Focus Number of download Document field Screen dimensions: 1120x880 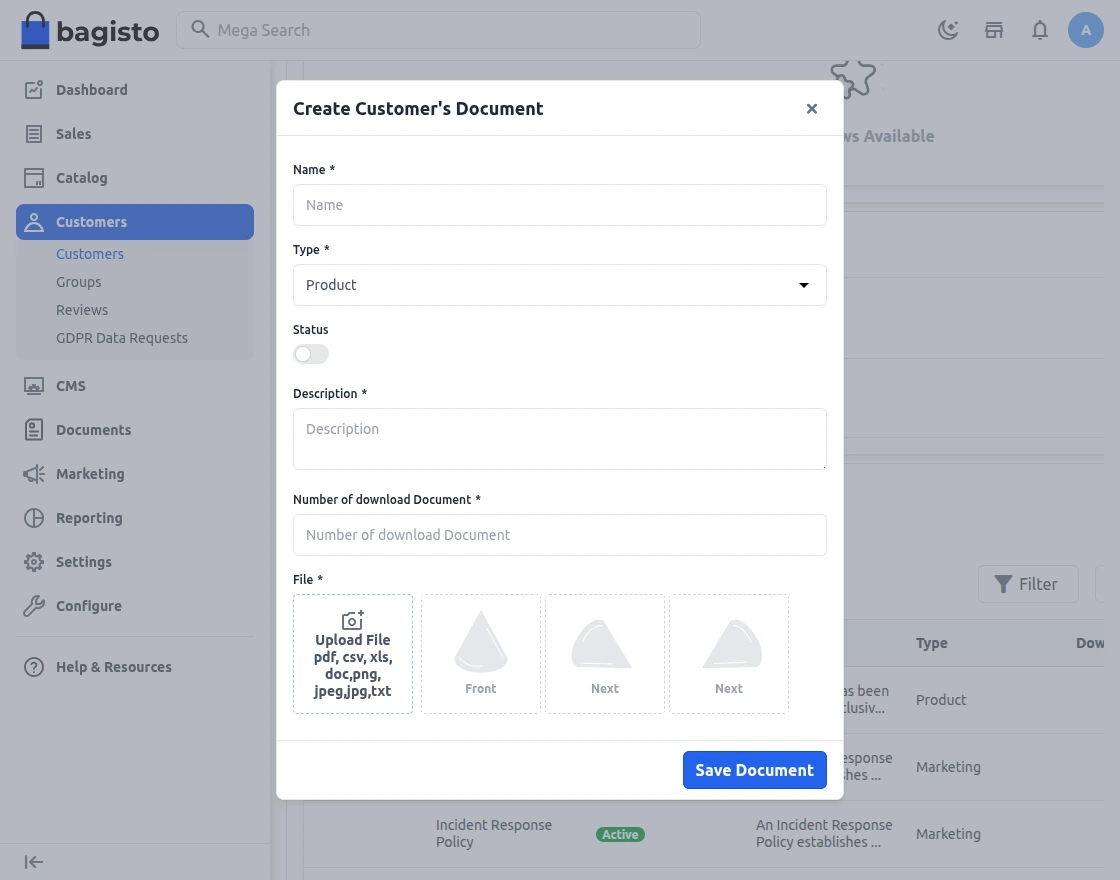click(559, 535)
